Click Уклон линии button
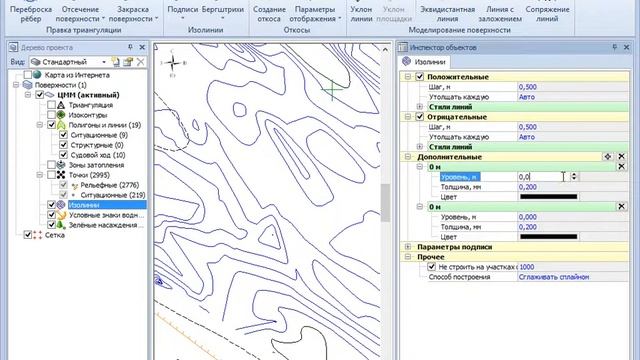Image resolution: width=640 pixels, height=360 pixels. tap(361, 14)
